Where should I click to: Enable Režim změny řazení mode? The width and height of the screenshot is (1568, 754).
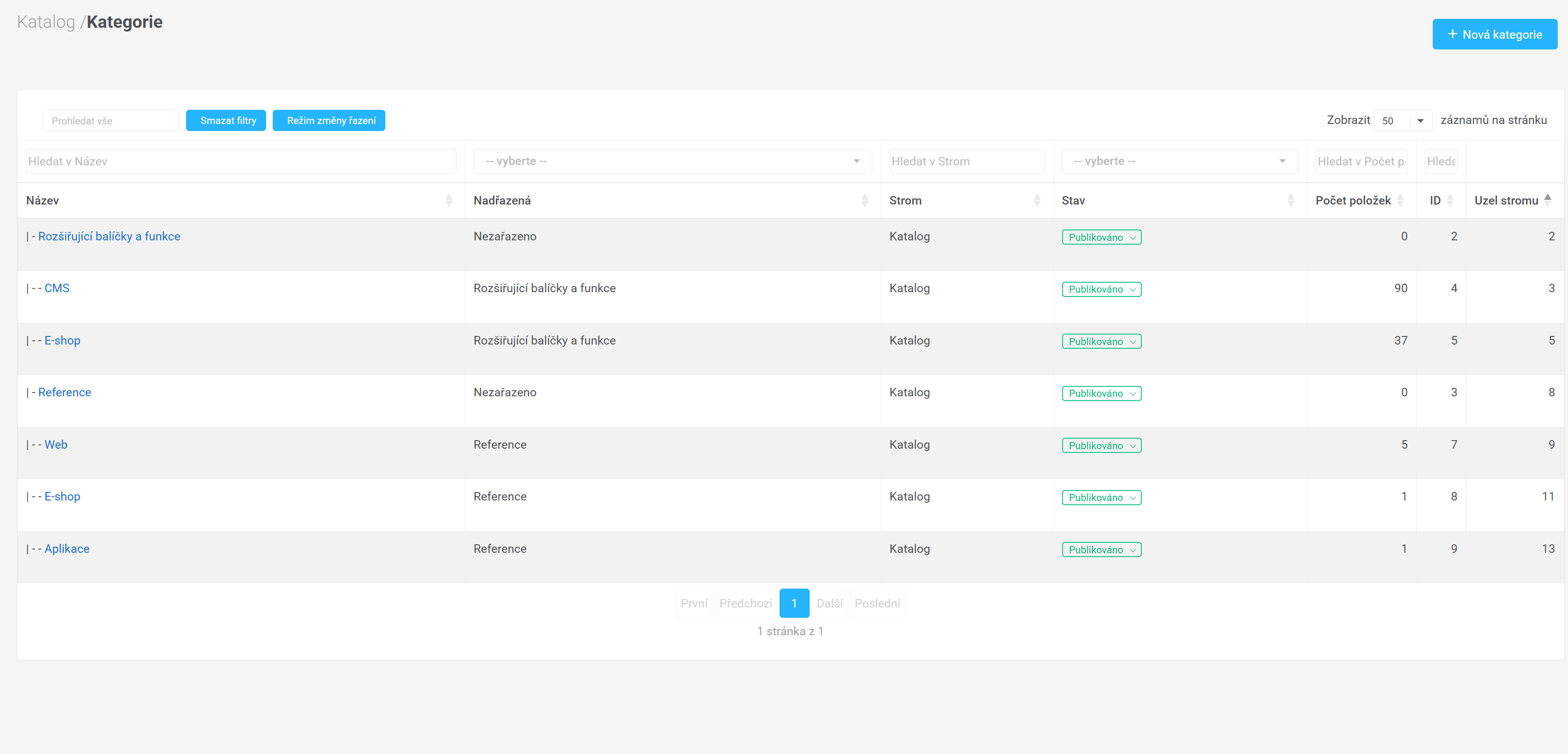click(x=329, y=121)
